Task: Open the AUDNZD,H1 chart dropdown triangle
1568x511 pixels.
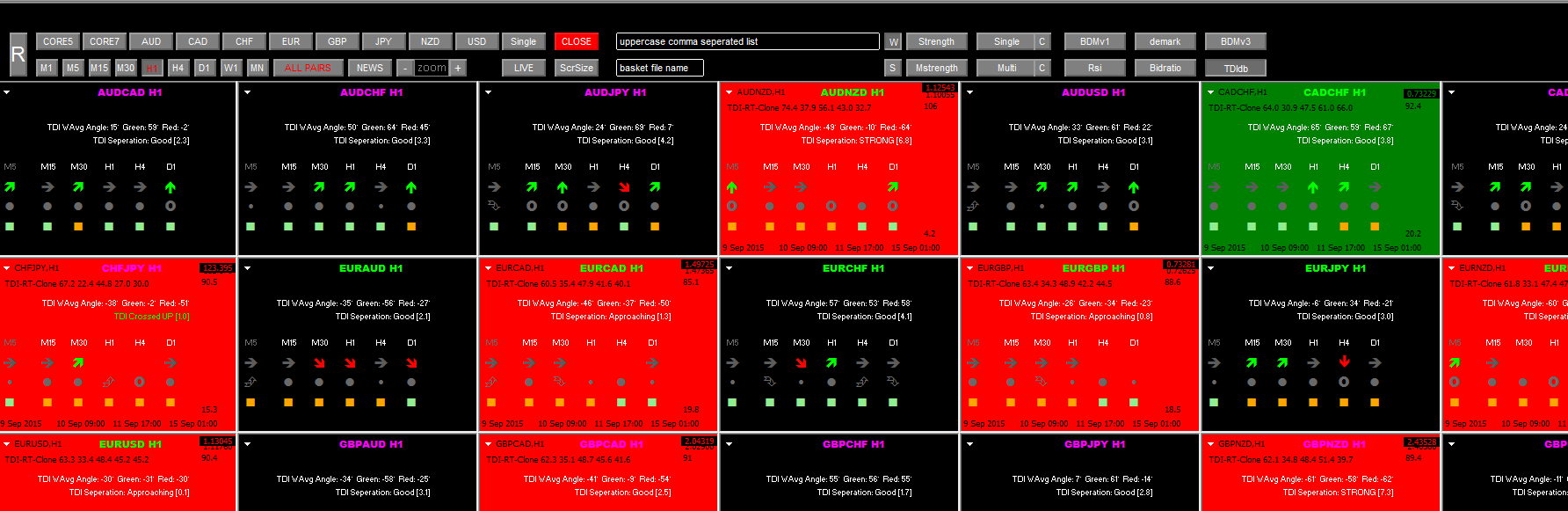Action: [x=730, y=92]
